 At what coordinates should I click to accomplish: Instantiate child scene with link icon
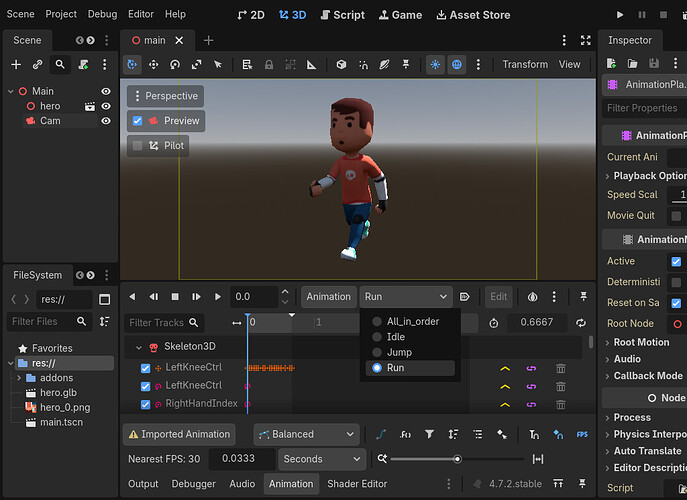pyautogui.click(x=38, y=65)
